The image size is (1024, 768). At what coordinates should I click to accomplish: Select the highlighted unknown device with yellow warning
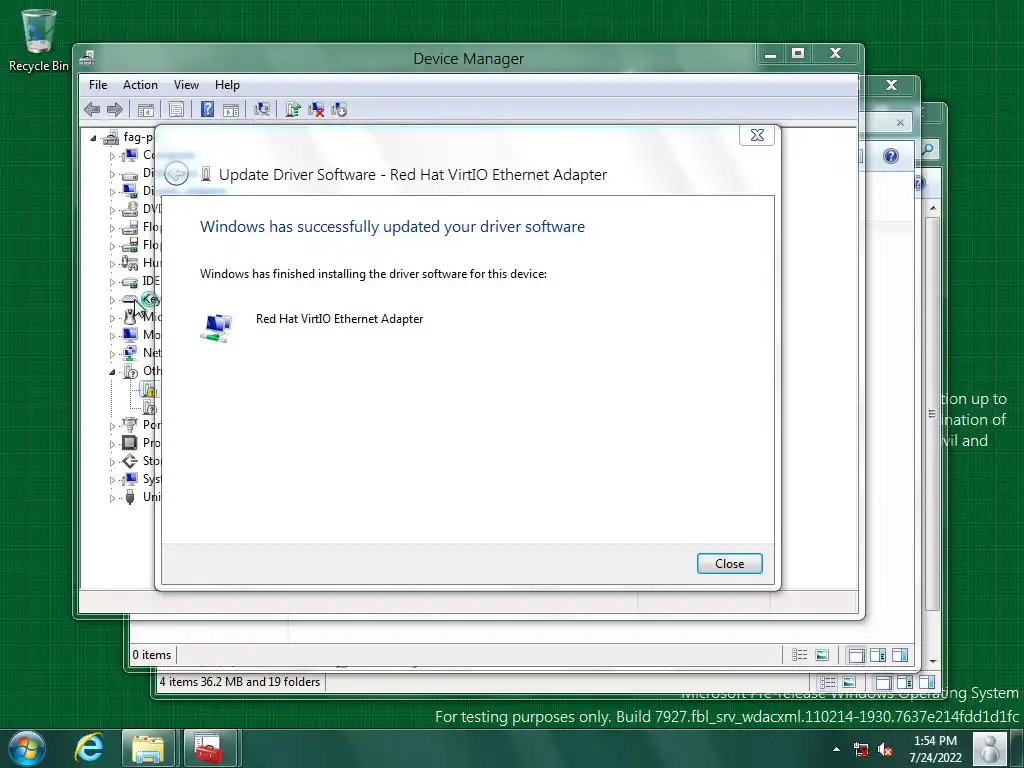(x=150, y=390)
